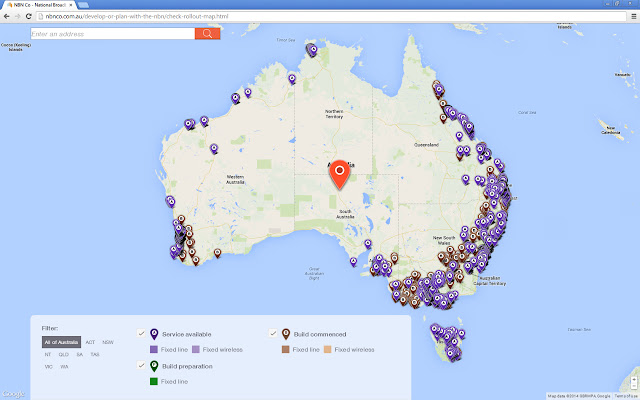Viewport: 640px width, 400px height.
Task: Filter the map by QLD
Action: 64,354
